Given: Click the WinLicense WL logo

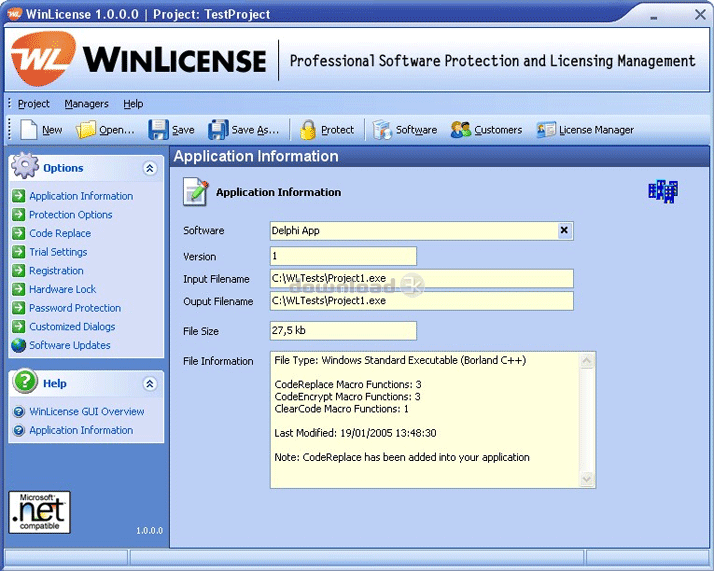Looking at the screenshot, I should (x=43, y=58).
